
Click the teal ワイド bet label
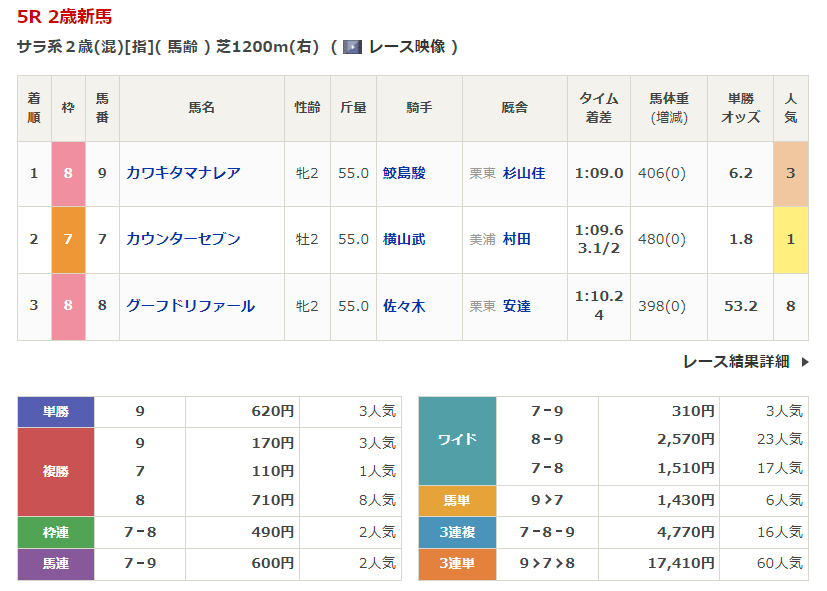456,440
